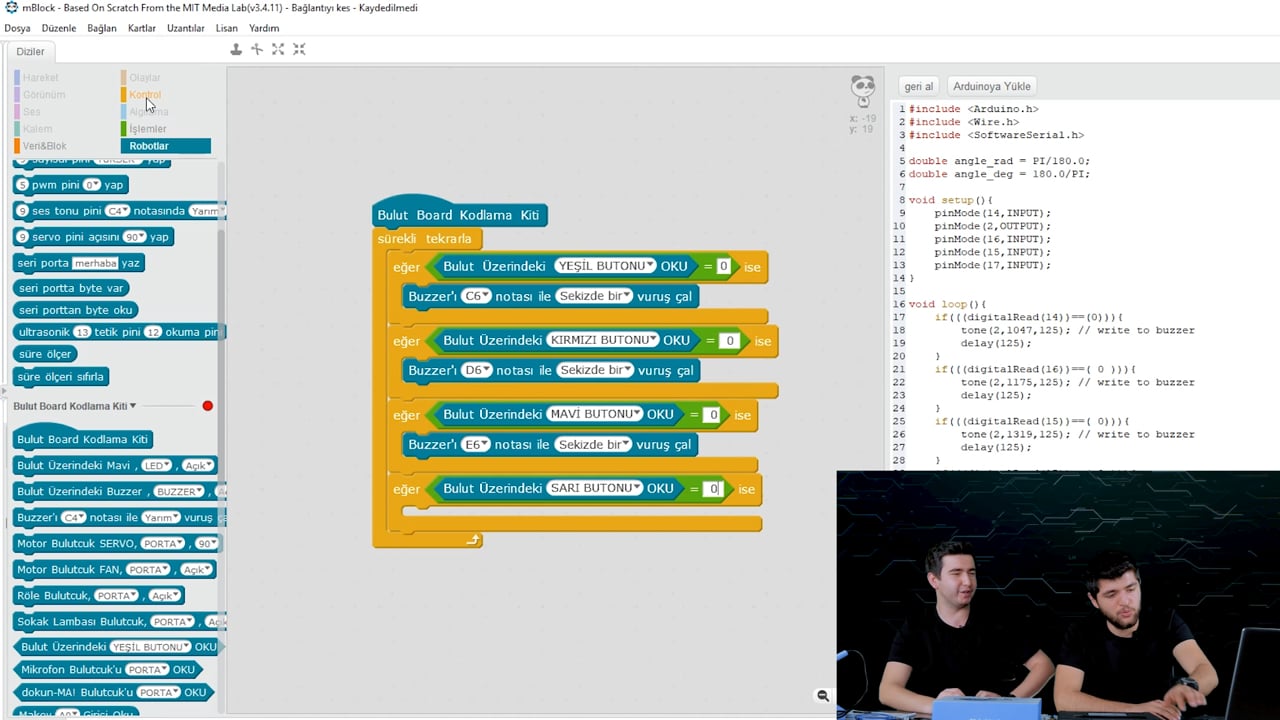Select the shrink sprite tool icon
The width and height of the screenshot is (1280, 720).
(x=299, y=49)
